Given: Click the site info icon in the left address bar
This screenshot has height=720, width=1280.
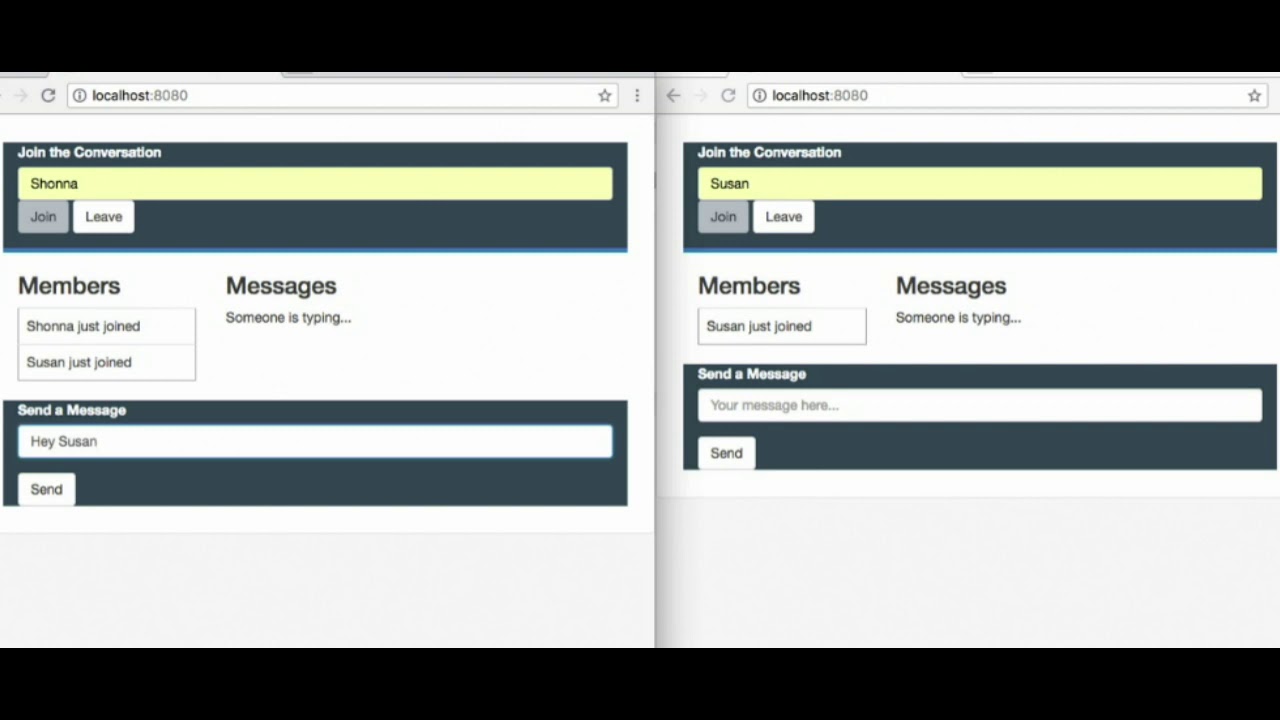Looking at the screenshot, I should click(79, 96).
